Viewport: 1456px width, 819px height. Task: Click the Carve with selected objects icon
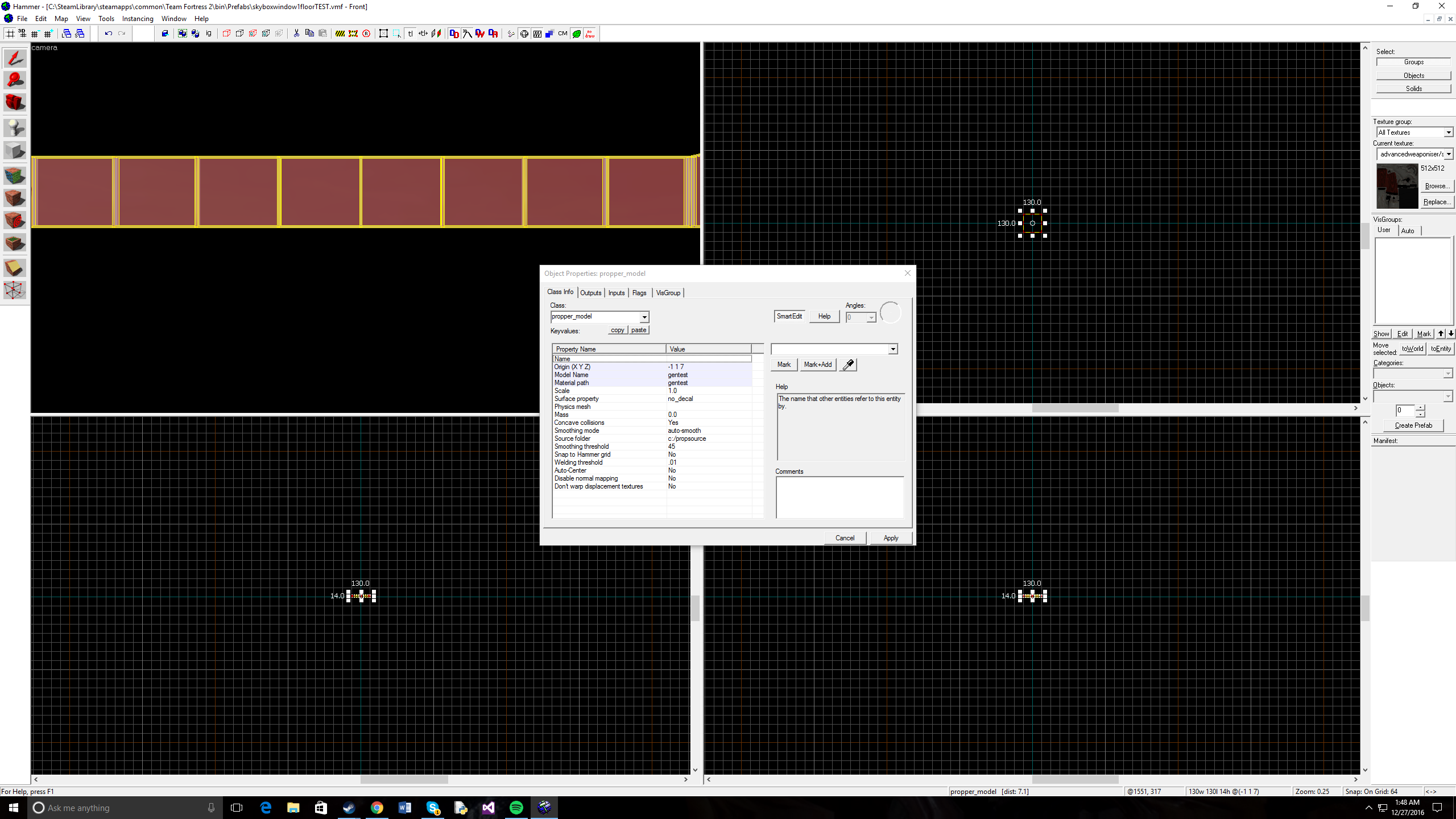coord(165,34)
